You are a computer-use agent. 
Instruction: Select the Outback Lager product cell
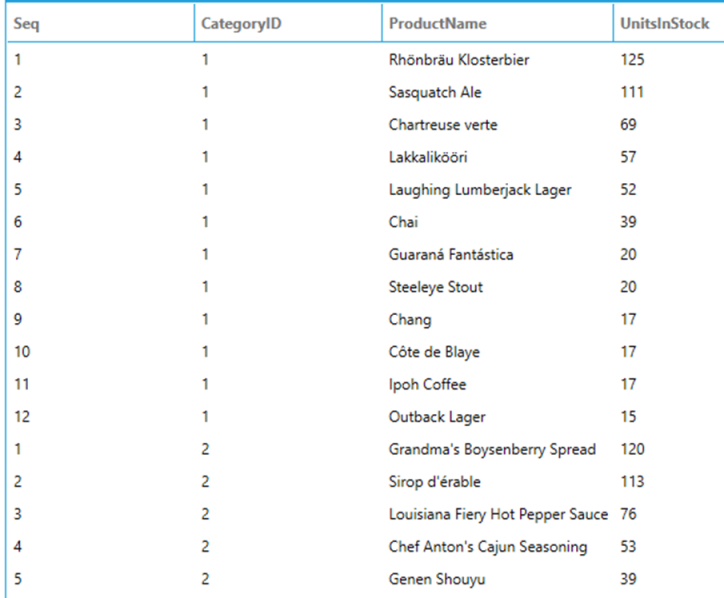pyautogui.click(x=437, y=417)
